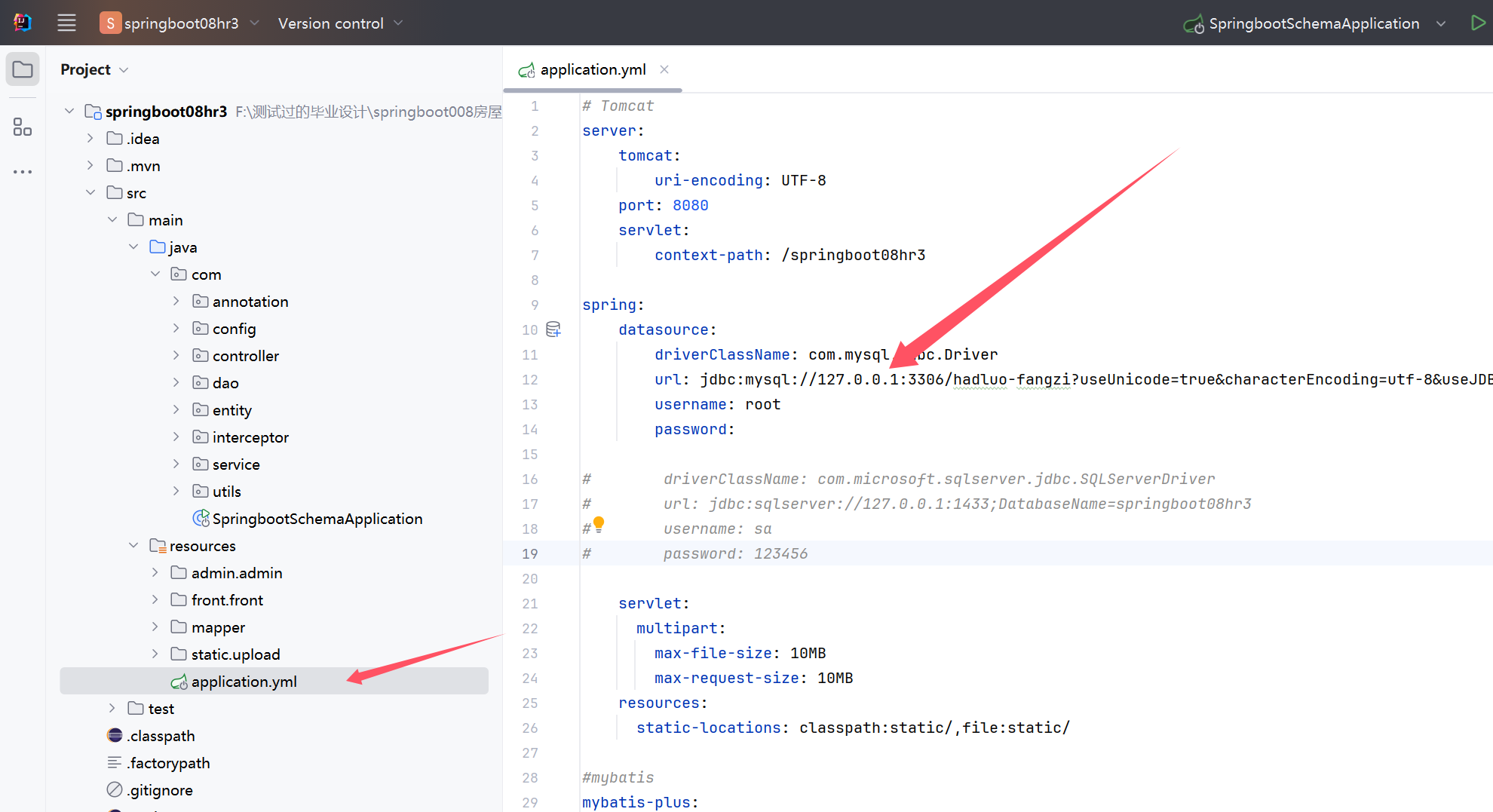This screenshot has width=1493, height=812.
Task: Click the springboot08hr3 project avatar icon
Action: click(x=110, y=23)
